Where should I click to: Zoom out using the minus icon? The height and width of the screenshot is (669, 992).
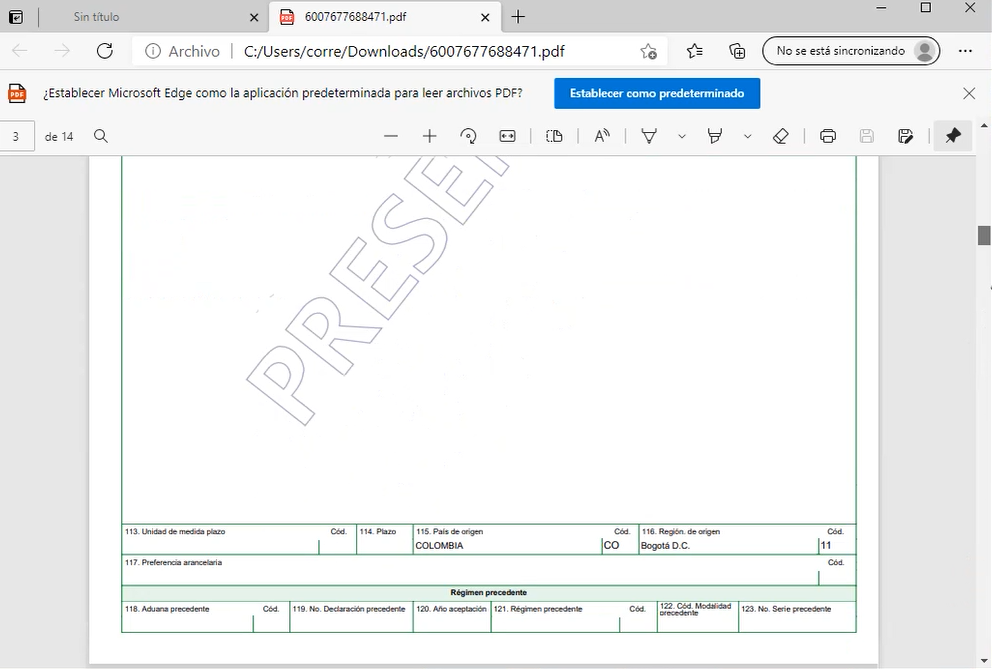coord(391,136)
